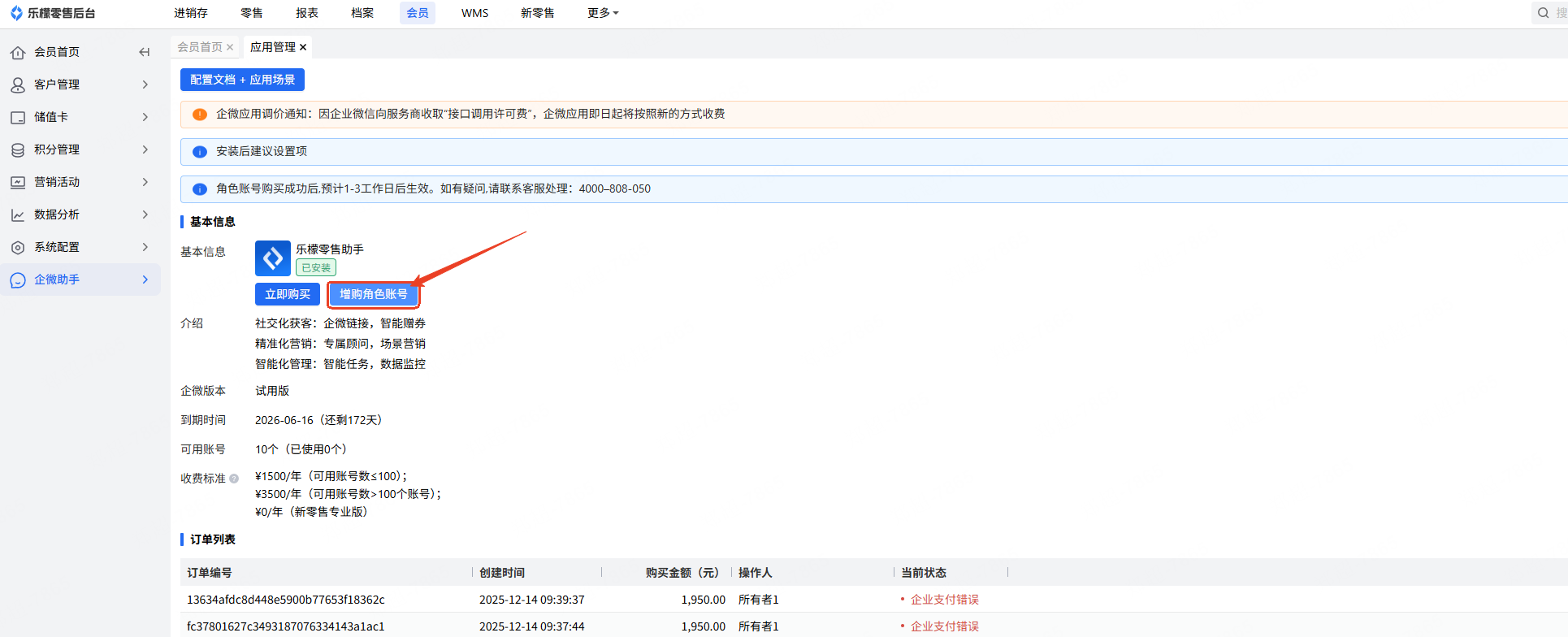
Task: Click the 积分管理 coins icon
Action: [x=18, y=149]
